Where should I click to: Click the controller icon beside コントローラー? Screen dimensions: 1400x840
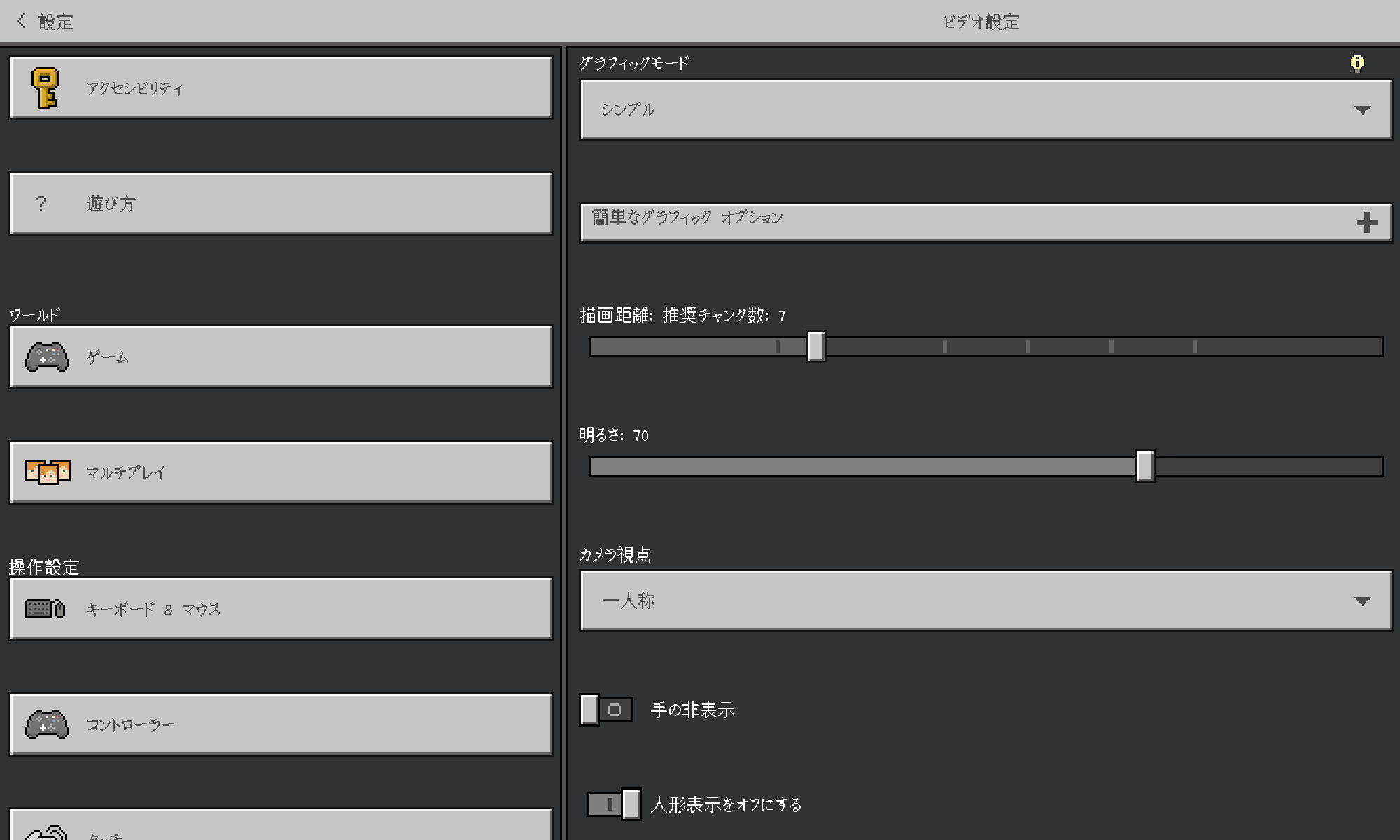47,724
